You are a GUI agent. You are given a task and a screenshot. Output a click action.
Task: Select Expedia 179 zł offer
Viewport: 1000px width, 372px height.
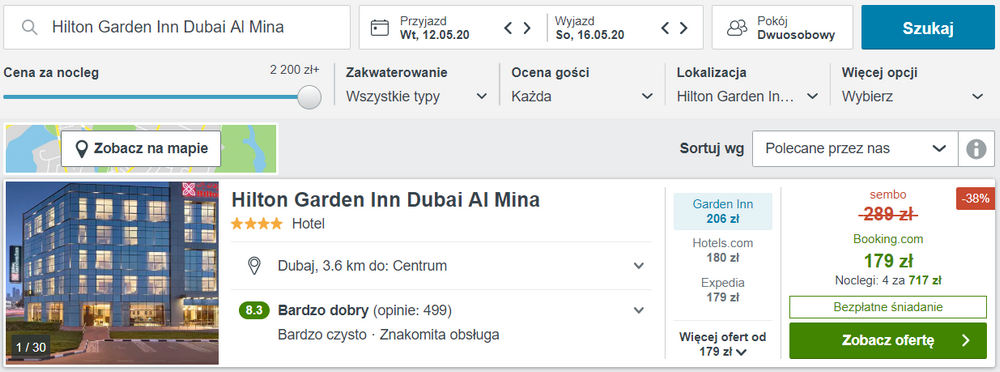click(x=723, y=289)
